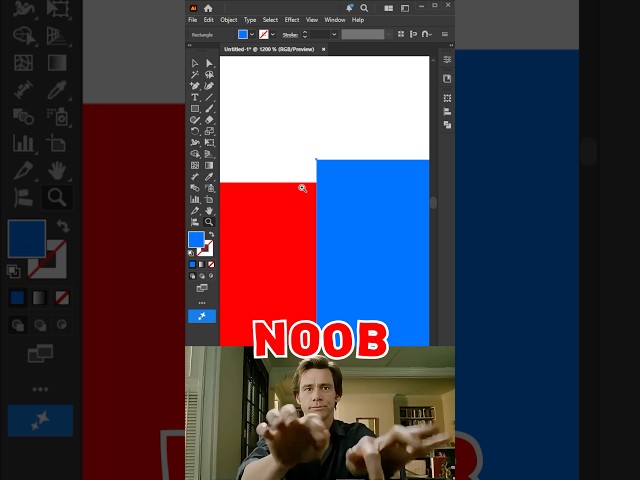Enable Draw Inside mode
This screenshot has width=640, height=480.
(x=211, y=276)
